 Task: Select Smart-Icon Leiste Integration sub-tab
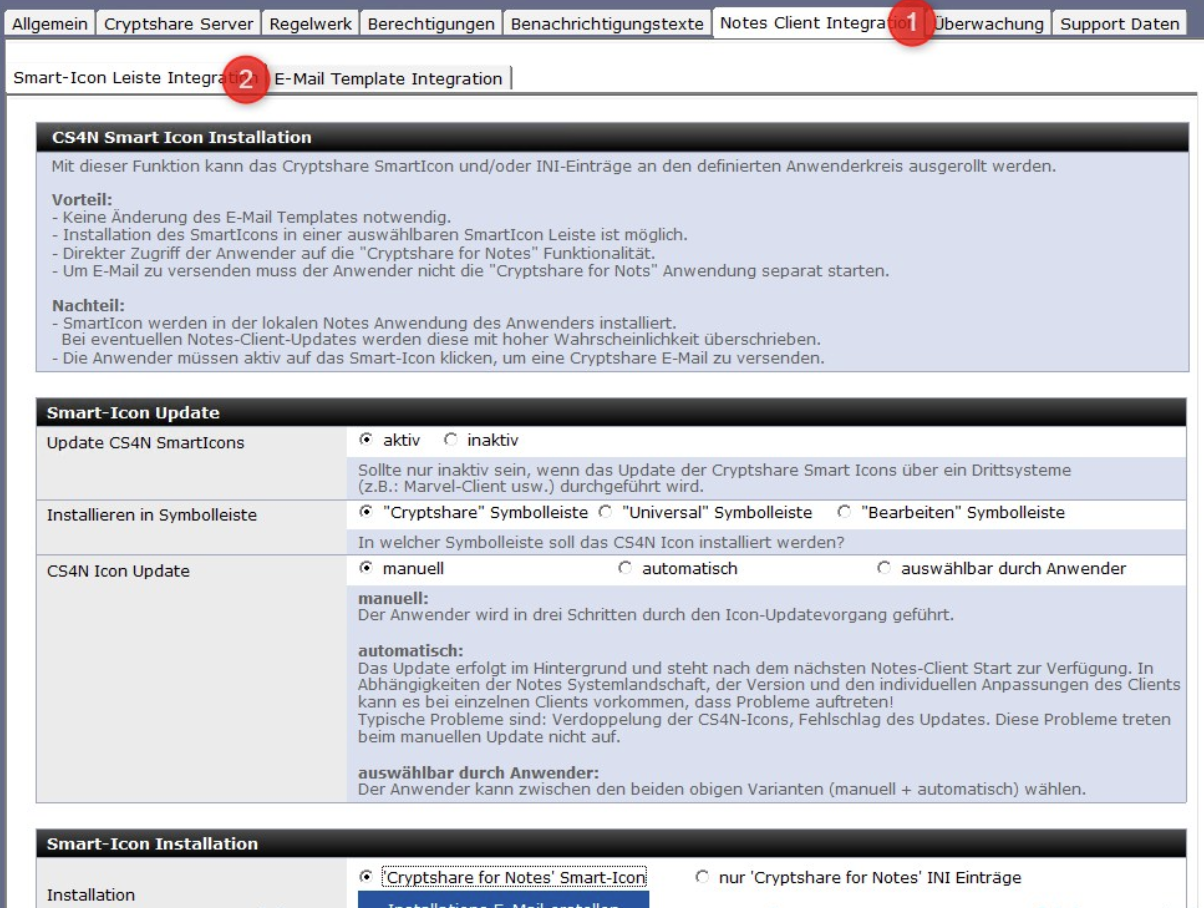[136, 78]
